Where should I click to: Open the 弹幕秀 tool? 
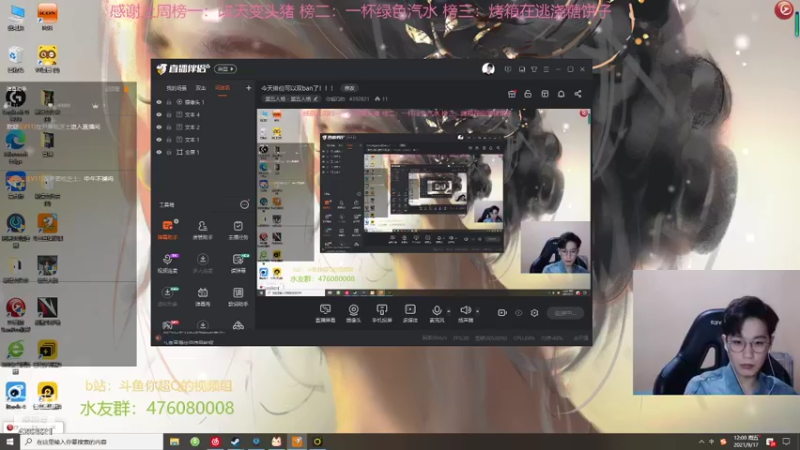coord(203,296)
